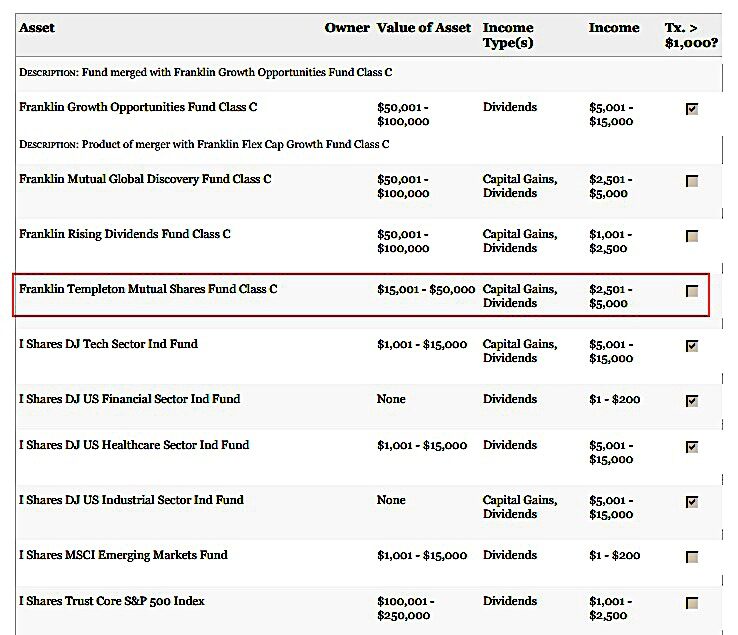The width and height of the screenshot is (738, 635).
Task: Click $1,001 - $15,000 value for Emerging Markets Fund
Action: (422, 555)
